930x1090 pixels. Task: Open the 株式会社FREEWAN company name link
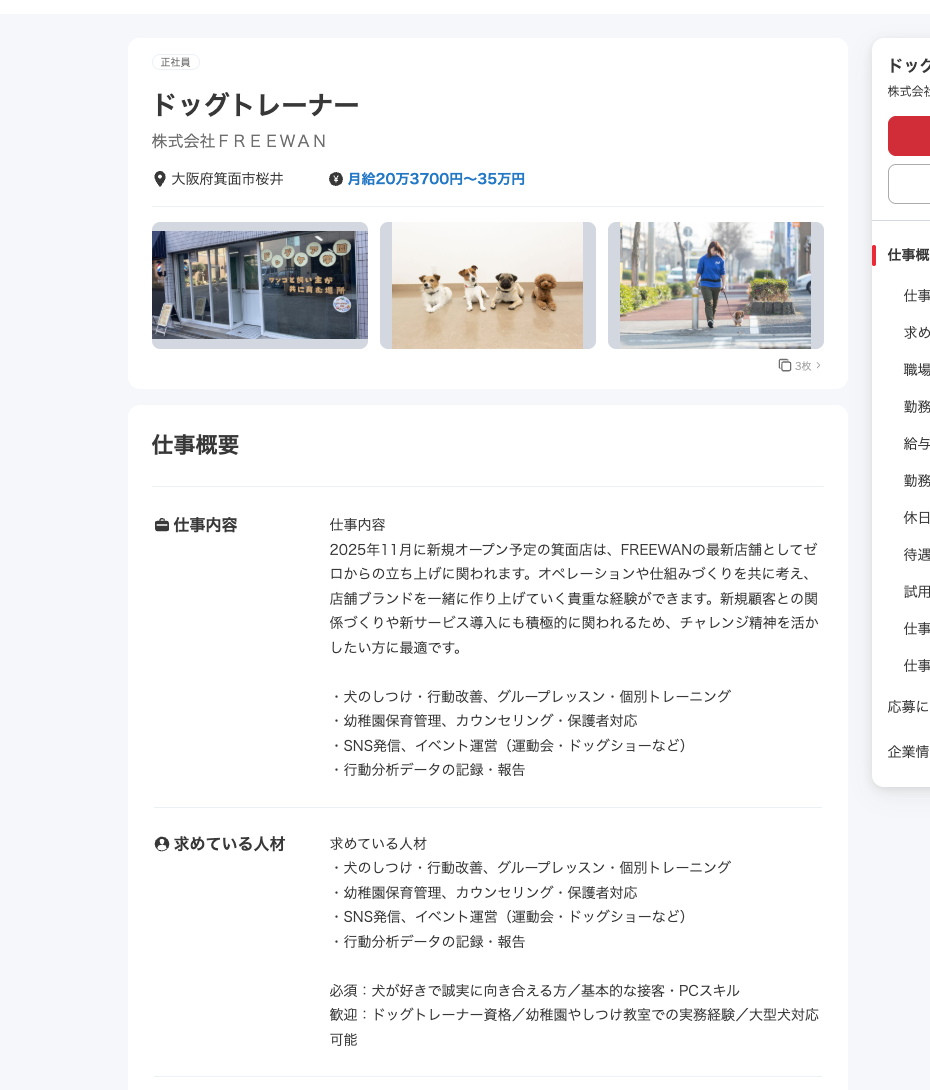tap(240, 141)
